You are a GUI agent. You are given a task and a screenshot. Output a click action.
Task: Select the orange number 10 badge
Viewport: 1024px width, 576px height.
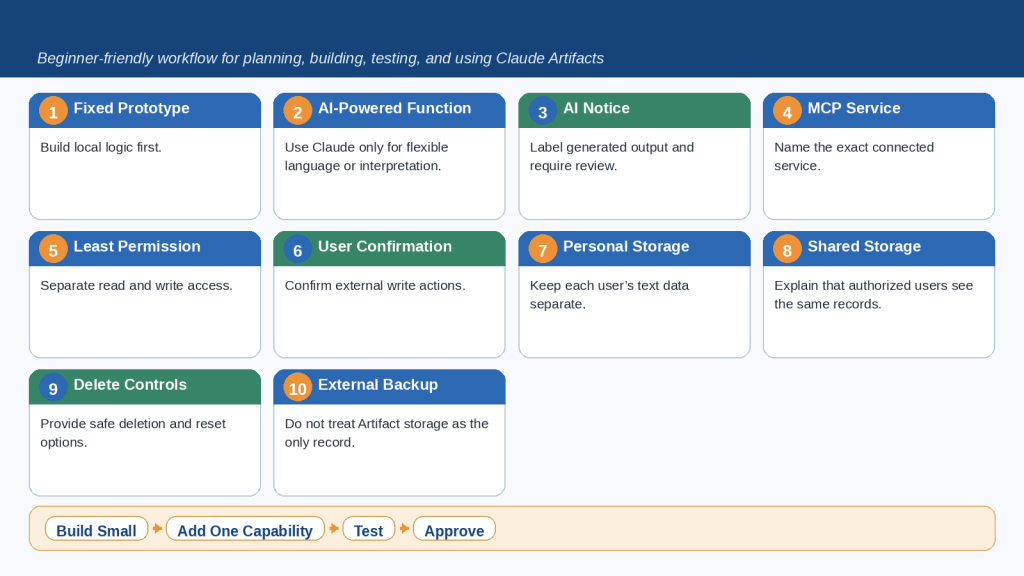[297, 388]
